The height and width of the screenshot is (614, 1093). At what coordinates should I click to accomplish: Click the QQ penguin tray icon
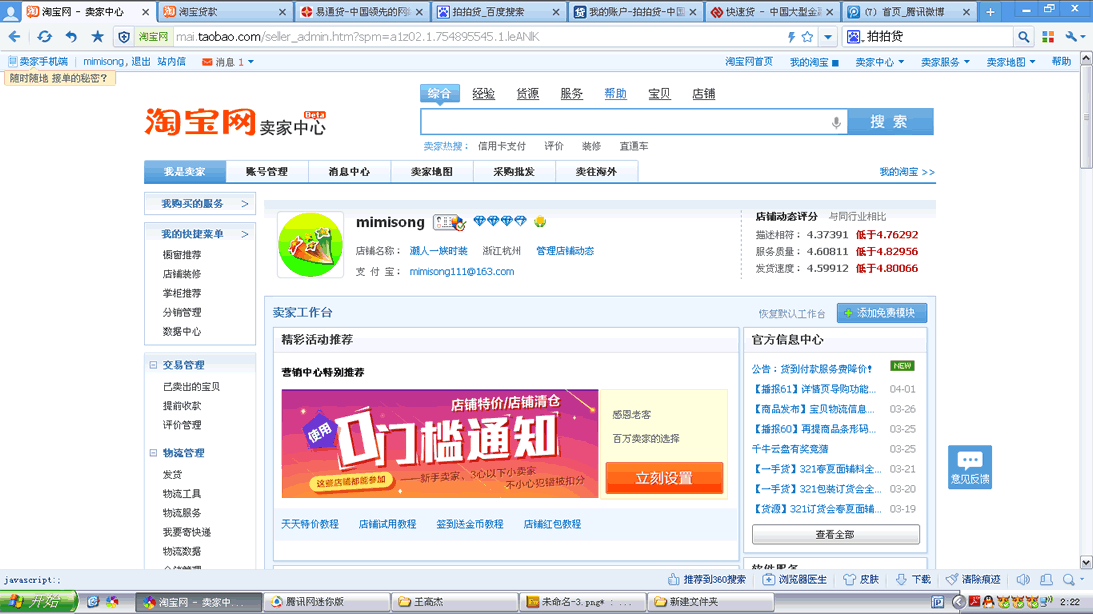click(x=988, y=602)
